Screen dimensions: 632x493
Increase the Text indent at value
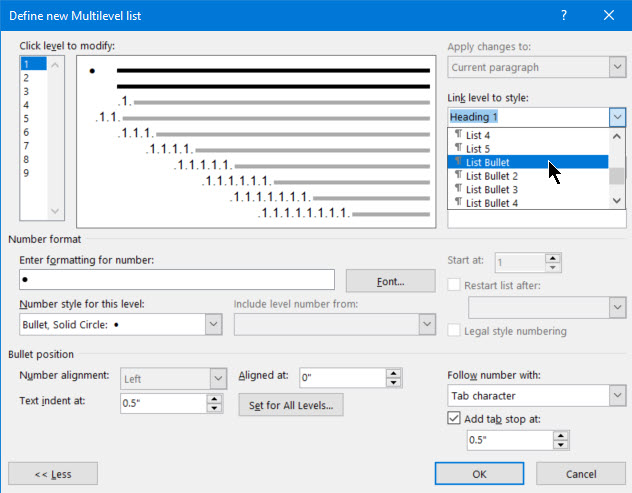(214, 399)
